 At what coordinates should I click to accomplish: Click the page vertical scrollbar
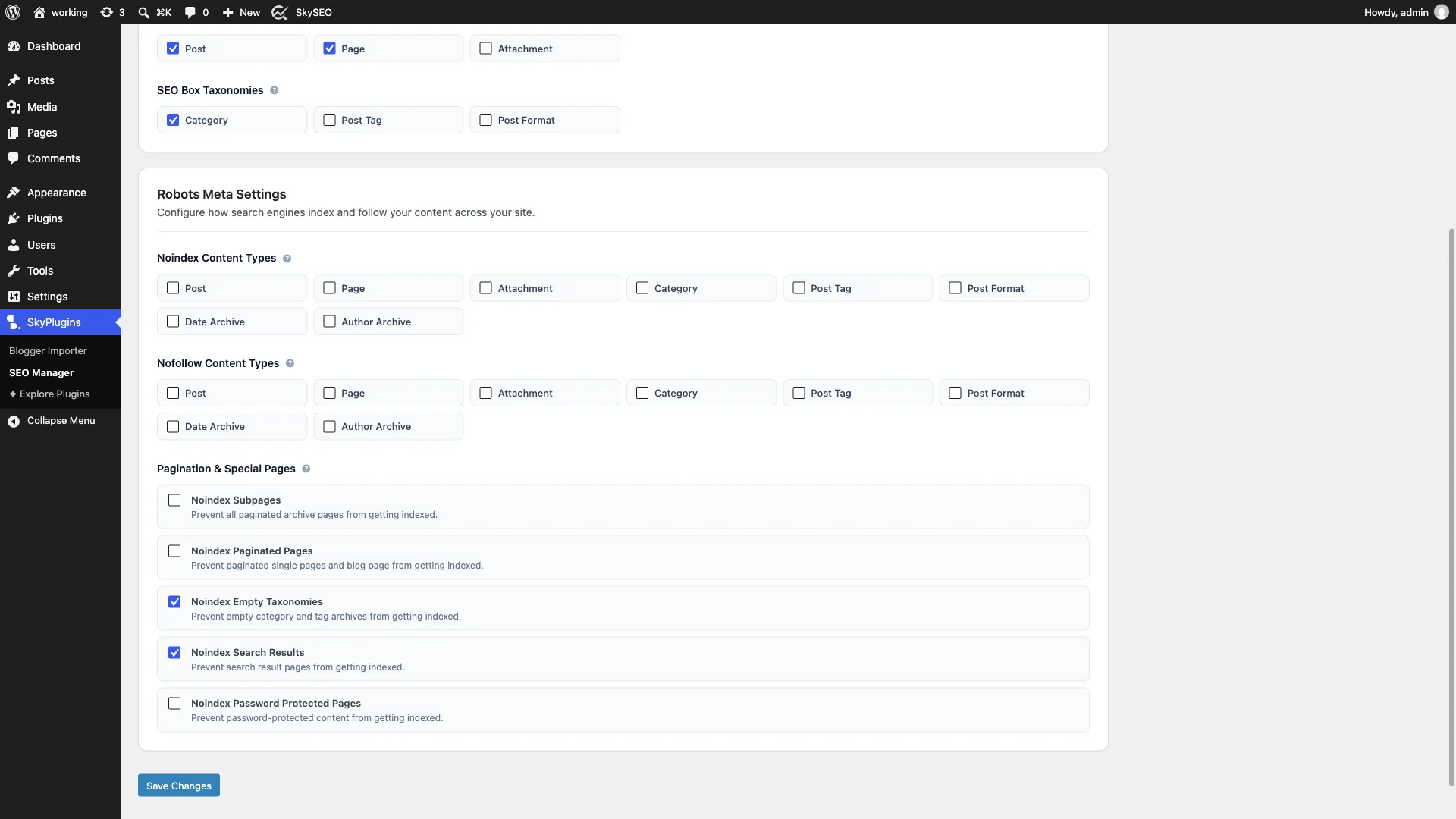pos(1451,507)
